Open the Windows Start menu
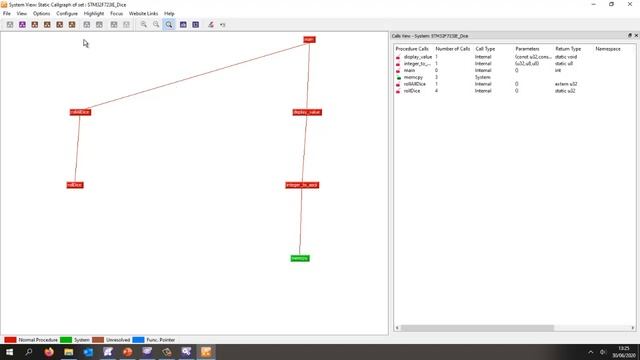The image size is (640, 360). point(9,352)
